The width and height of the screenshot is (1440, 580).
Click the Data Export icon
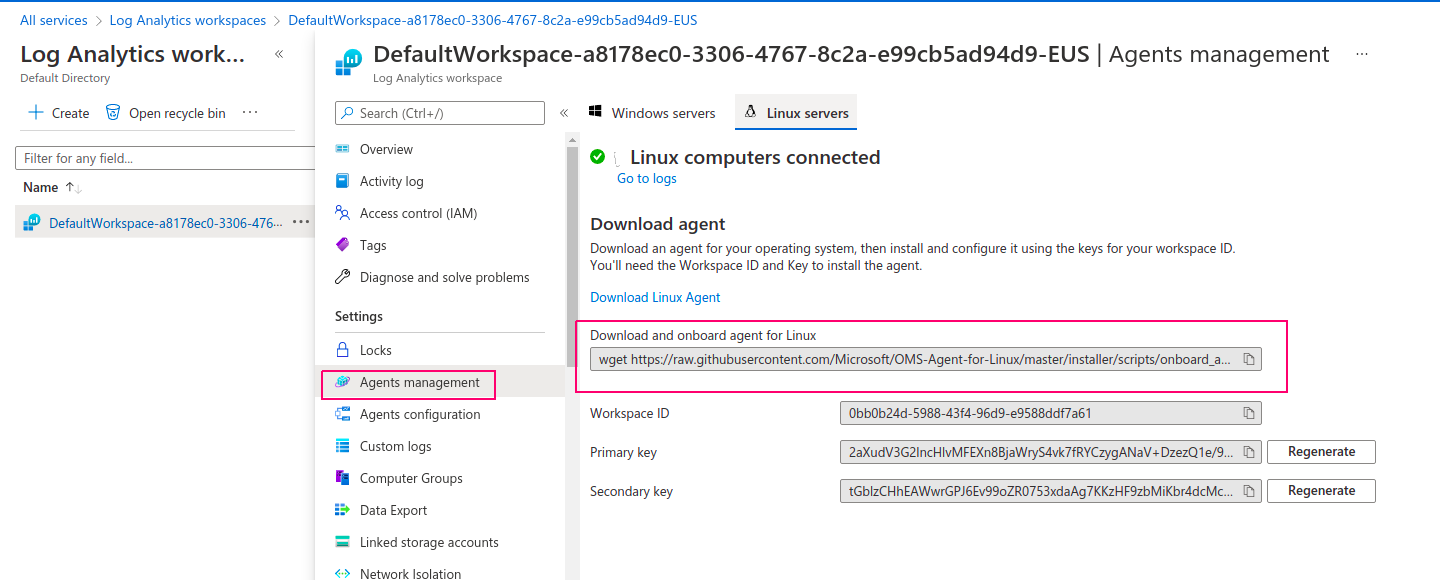tap(343, 510)
